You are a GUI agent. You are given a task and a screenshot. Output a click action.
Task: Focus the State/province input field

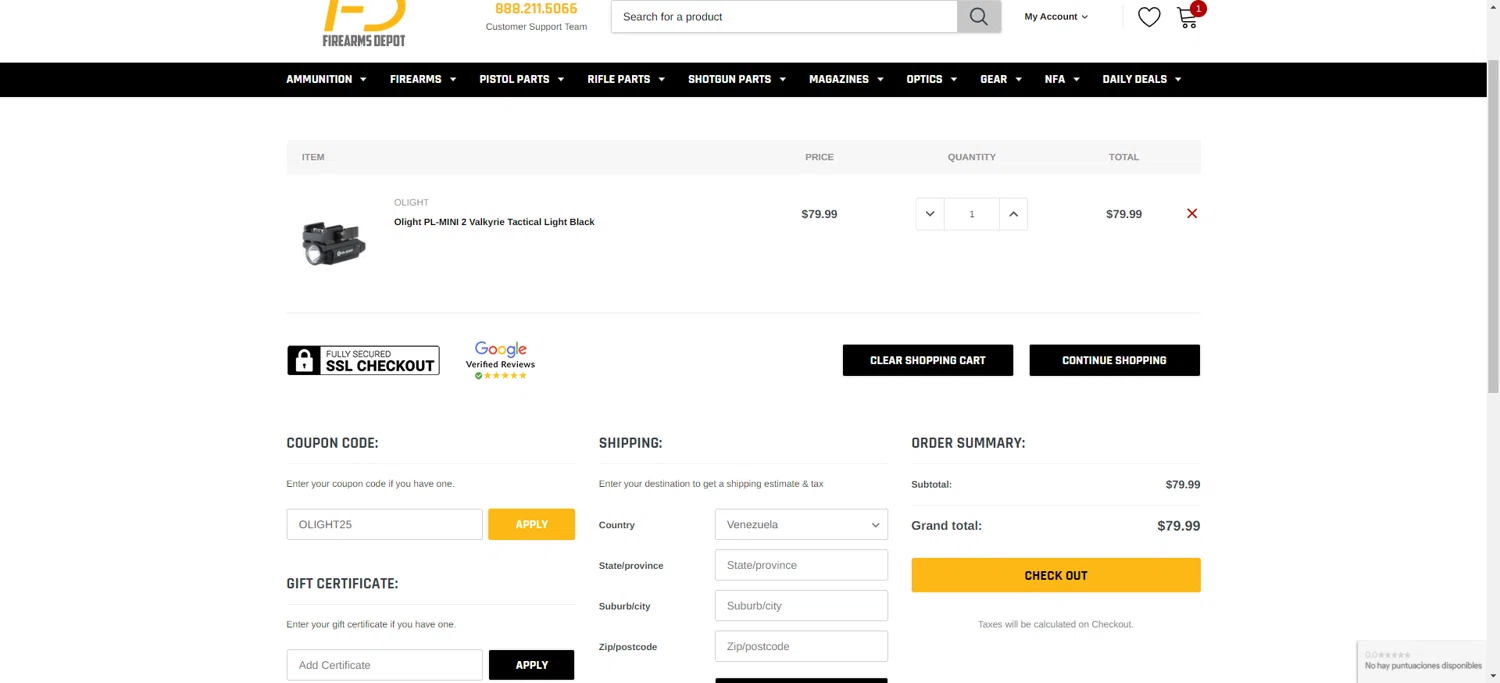(x=801, y=565)
